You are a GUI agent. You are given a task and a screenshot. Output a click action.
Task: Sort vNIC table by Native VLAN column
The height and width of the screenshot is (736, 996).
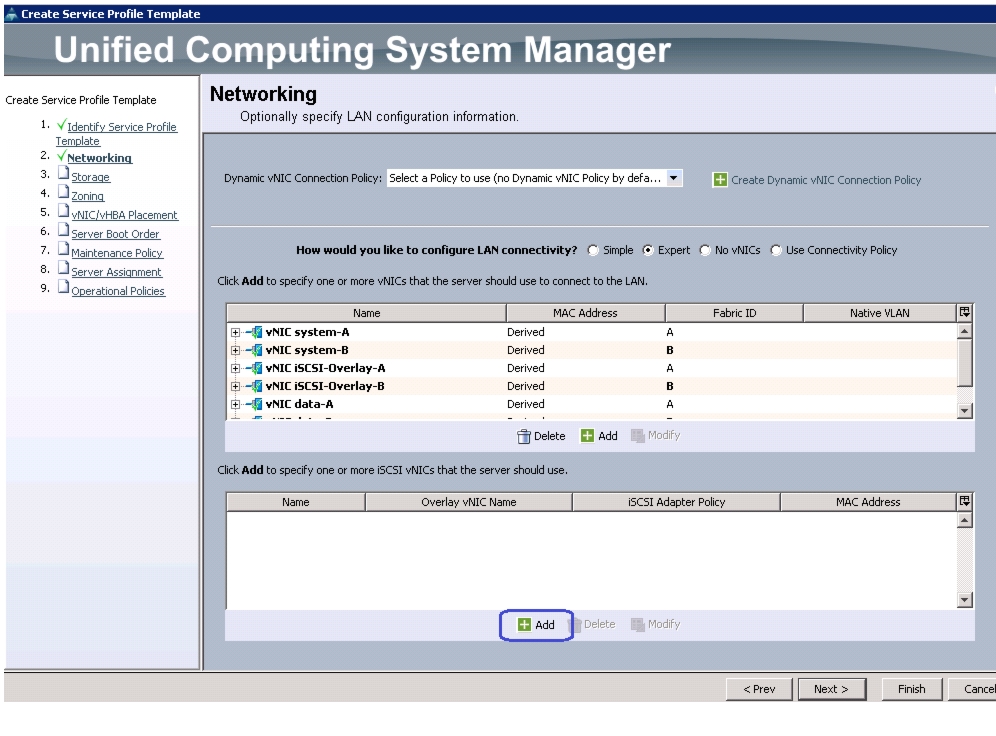[880, 313]
